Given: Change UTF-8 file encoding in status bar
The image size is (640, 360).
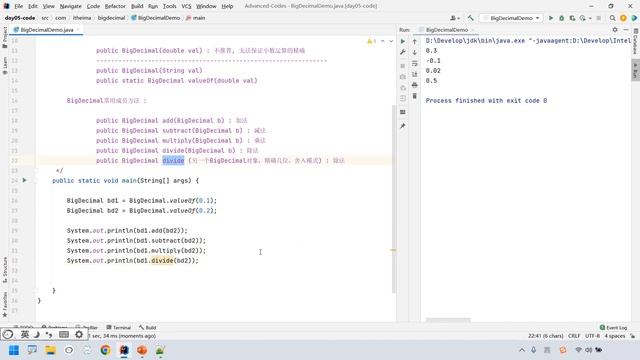Looking at the screenshot, I should [x=592, y=336].
